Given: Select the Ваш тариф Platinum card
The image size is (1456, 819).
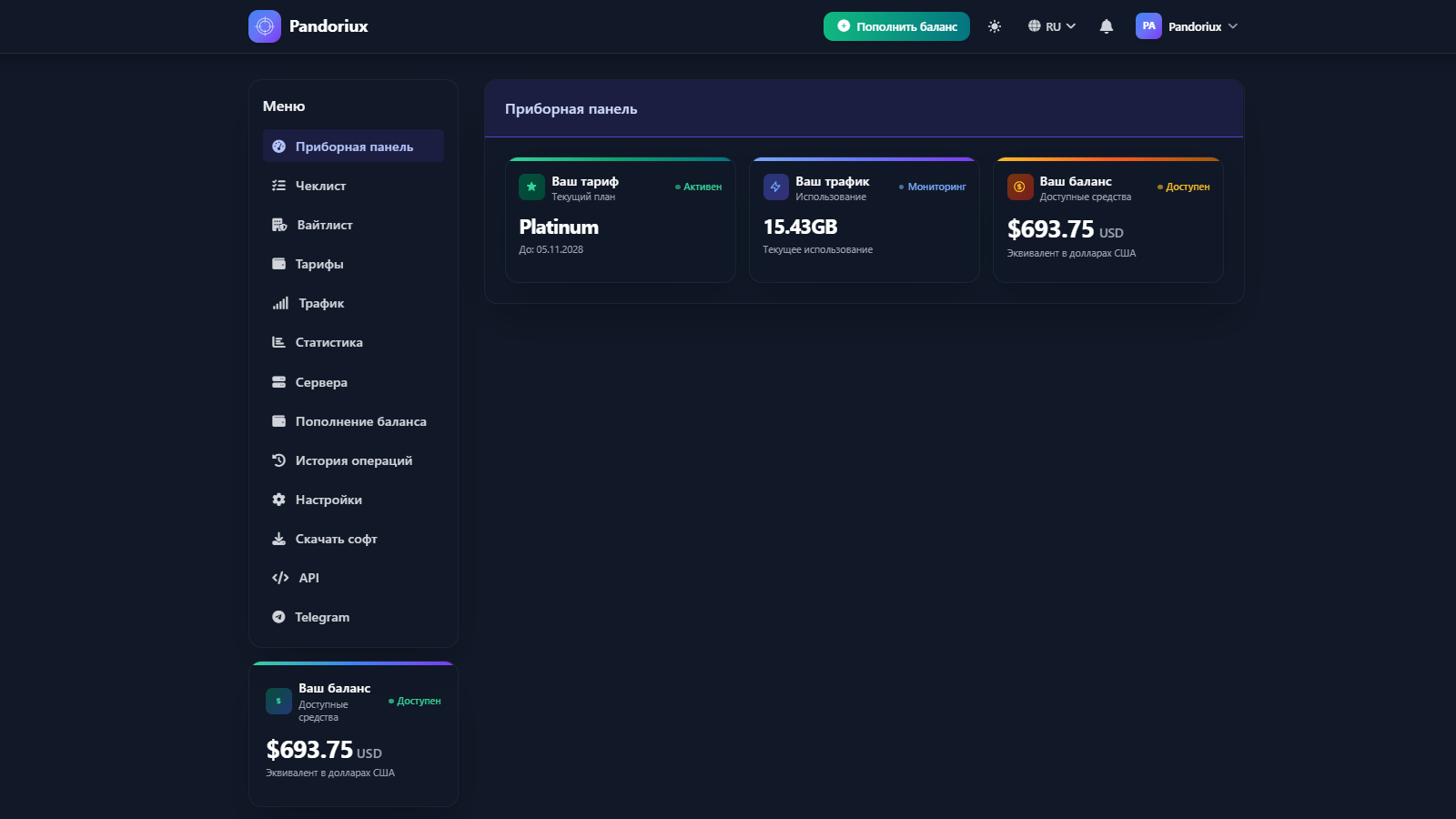Looking at the screenshot, I should 620,220.
